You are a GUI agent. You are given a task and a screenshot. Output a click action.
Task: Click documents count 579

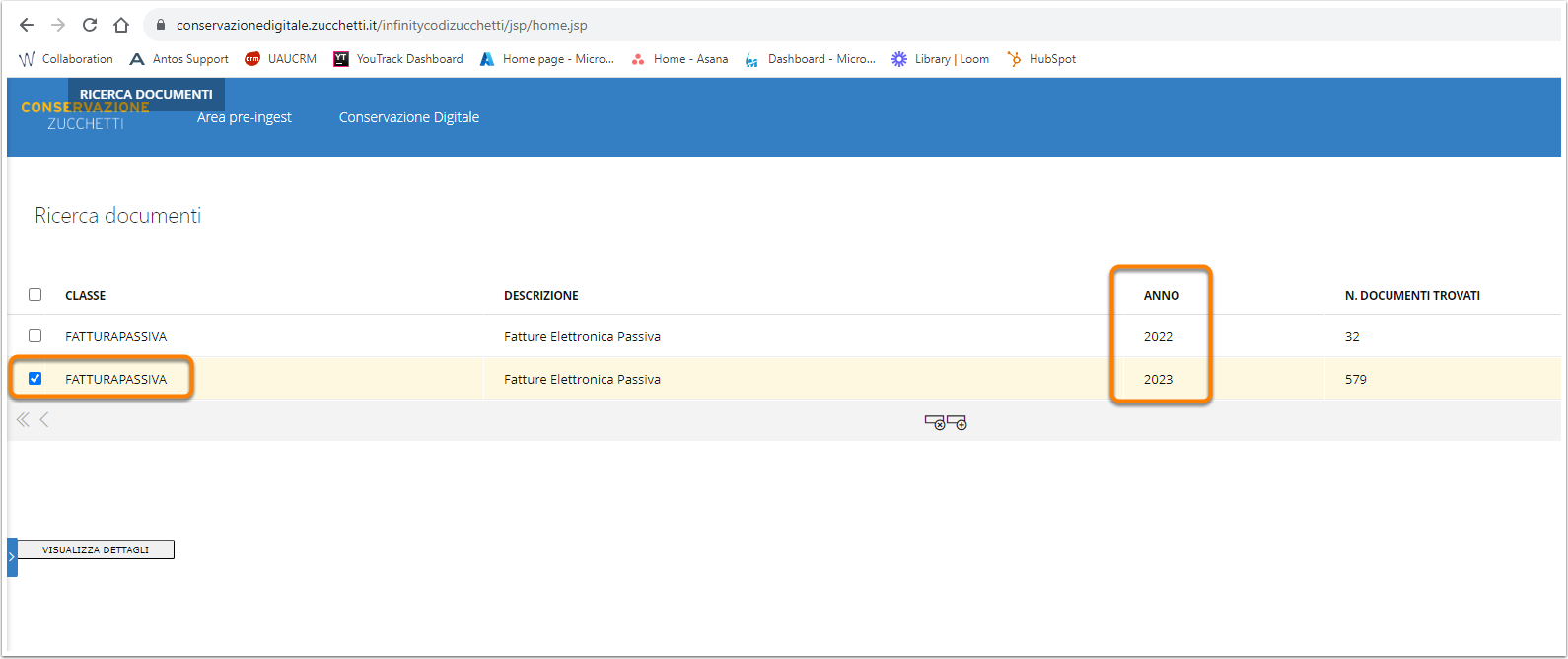(1356, 379)
